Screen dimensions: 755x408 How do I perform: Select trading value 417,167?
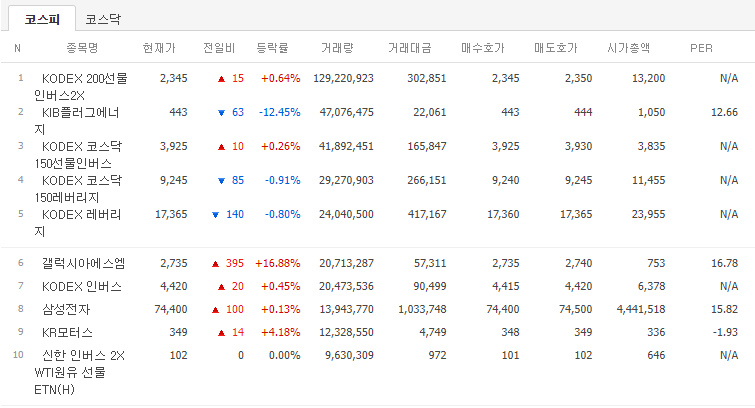pos(427,214)
